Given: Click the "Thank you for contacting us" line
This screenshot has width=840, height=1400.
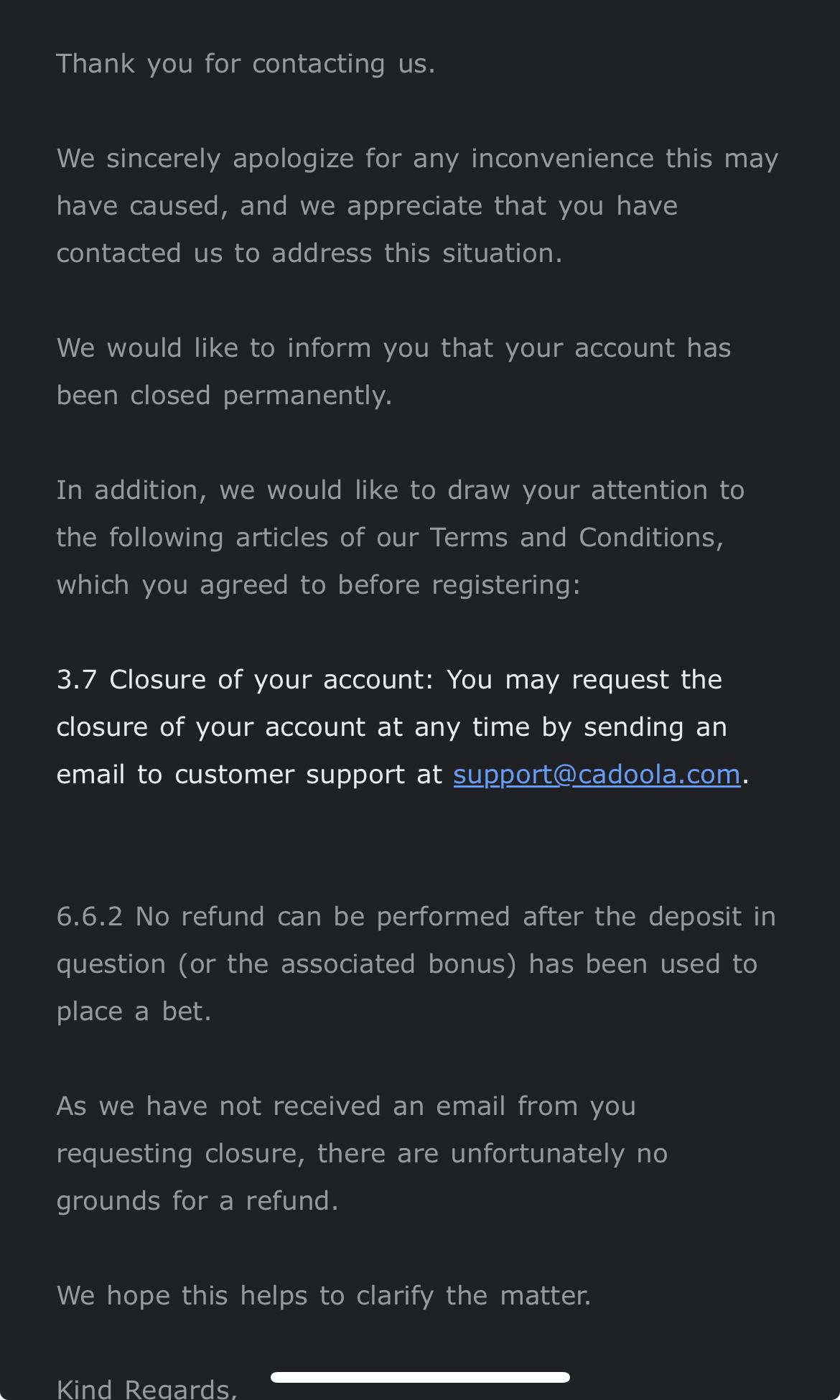Looking at the screenshot, I should click(x=246, y=64).
